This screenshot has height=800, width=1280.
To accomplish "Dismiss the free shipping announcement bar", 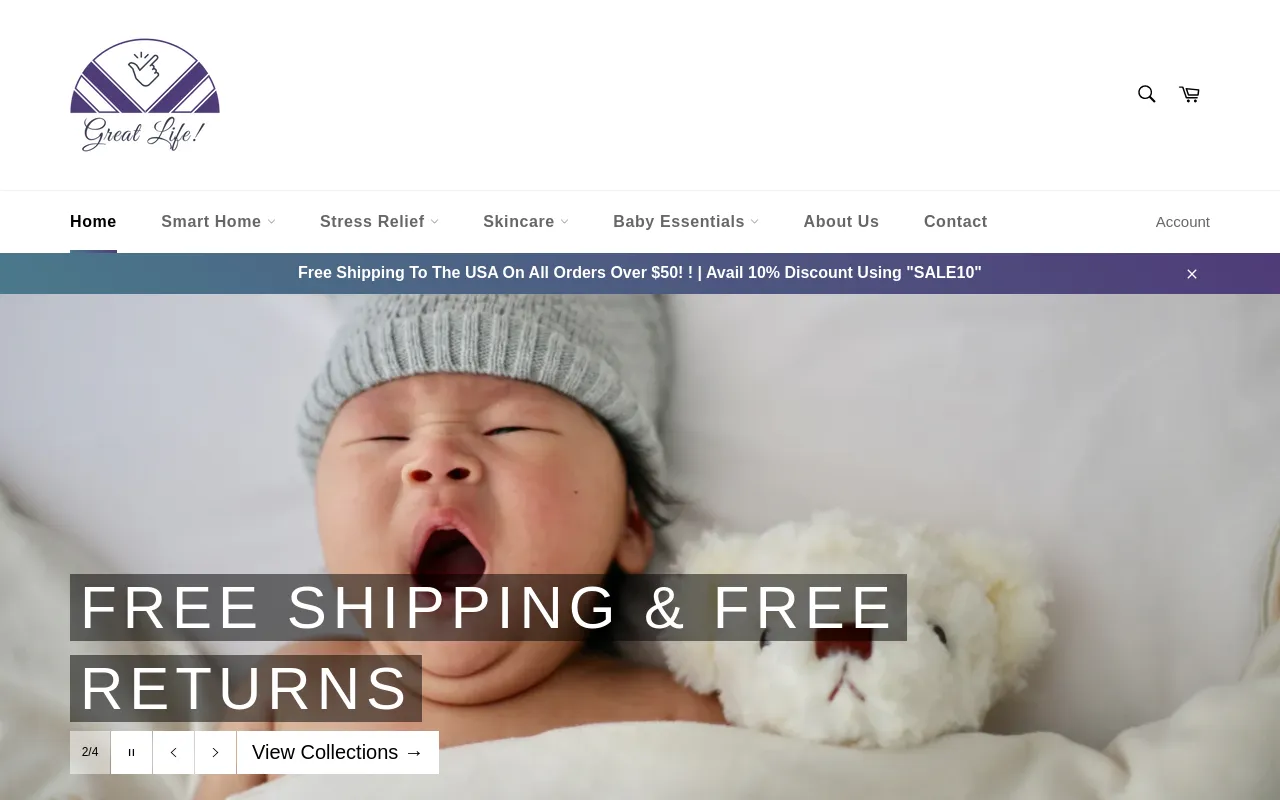I will (x=1192, y=274).
